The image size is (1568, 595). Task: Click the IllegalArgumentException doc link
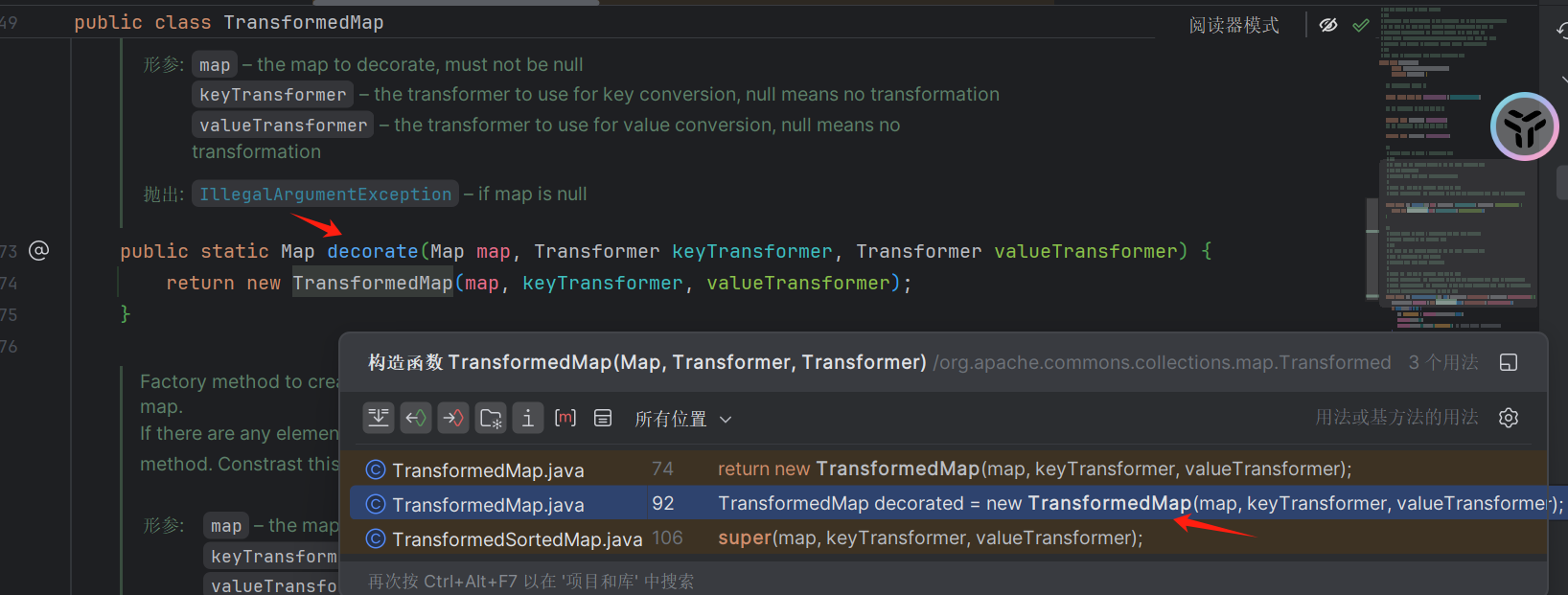point(325,195)
